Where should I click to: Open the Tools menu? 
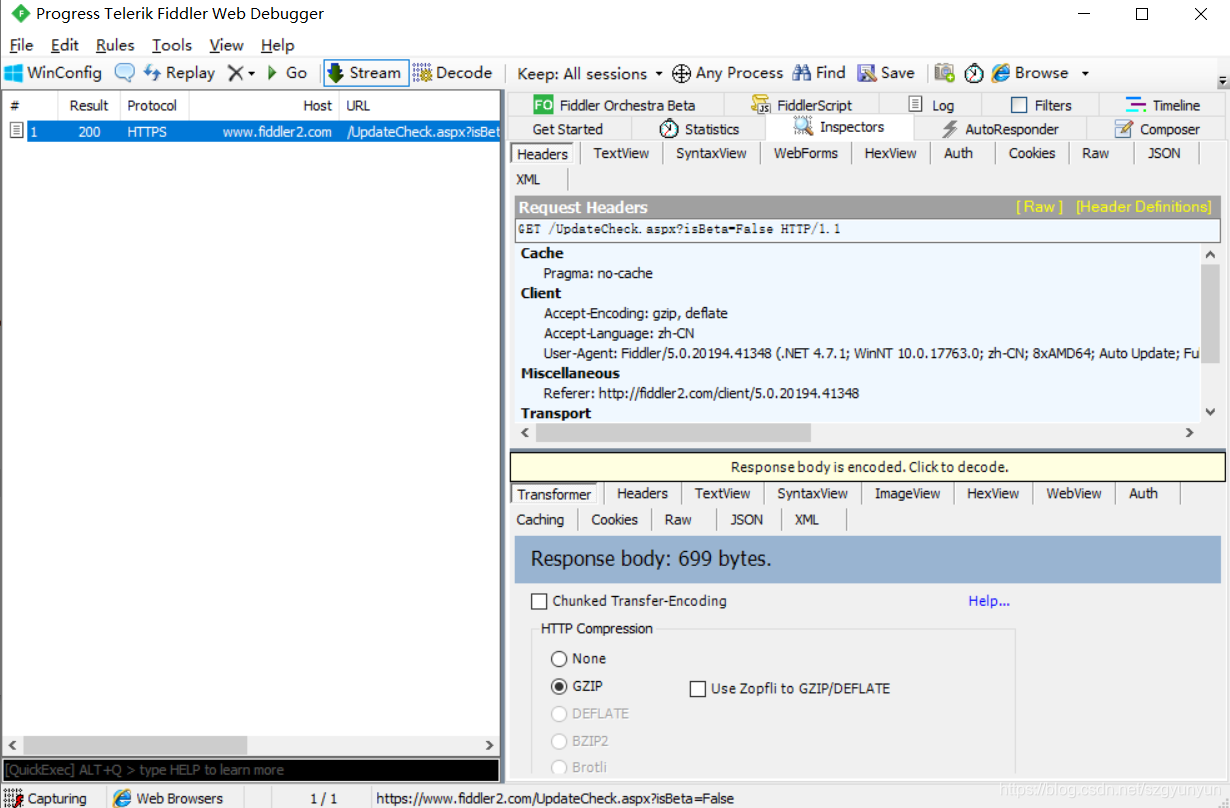pyautogui.click(x=172, y=45)
